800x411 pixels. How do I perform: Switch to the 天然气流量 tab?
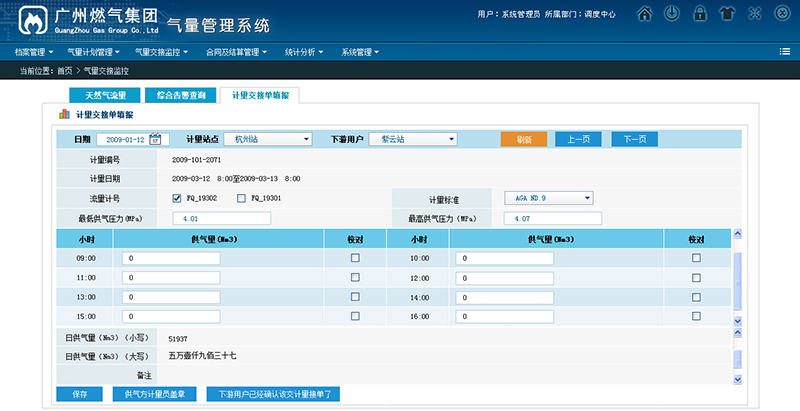[x=105, y=95]
